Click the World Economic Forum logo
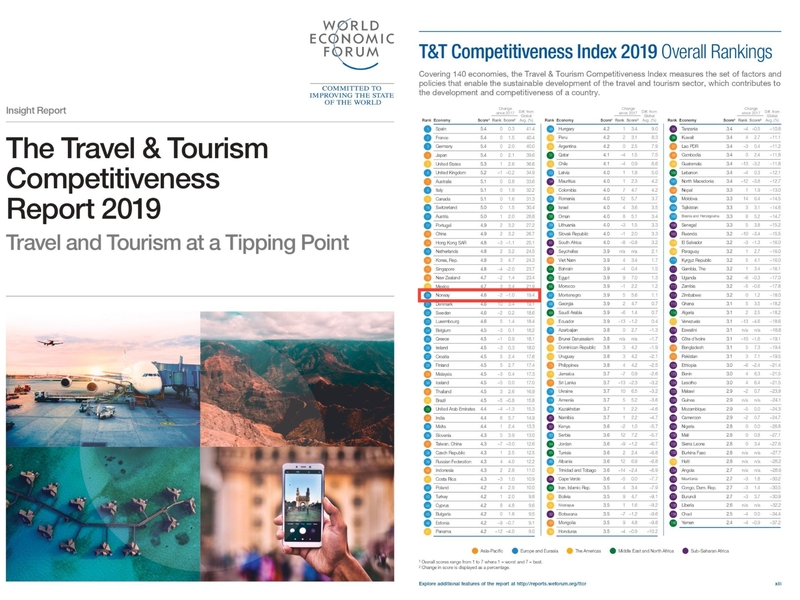800x600 pixels. (x=352, y=44)
